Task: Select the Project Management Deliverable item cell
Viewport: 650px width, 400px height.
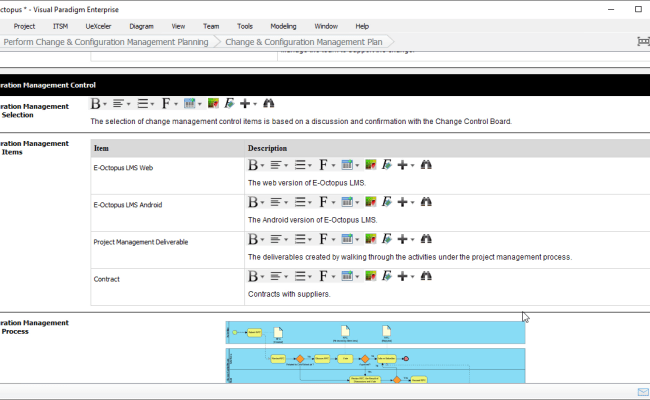Action: pyautogui.click(x=167, y=250)
